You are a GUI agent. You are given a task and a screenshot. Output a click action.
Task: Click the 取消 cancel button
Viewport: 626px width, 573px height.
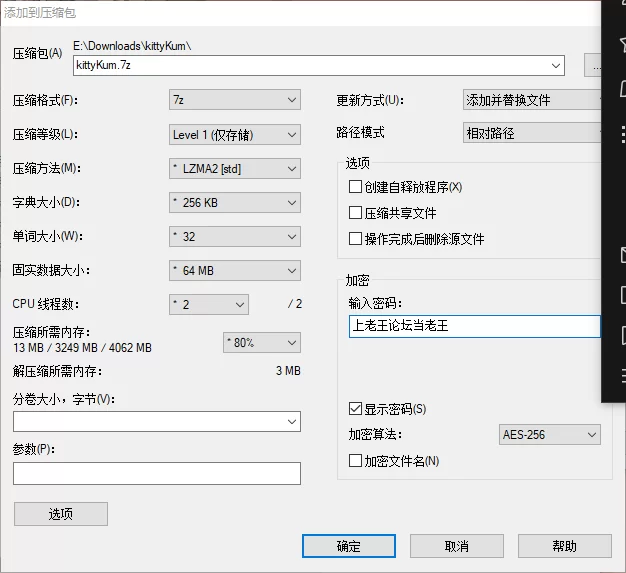pos(457,546)
